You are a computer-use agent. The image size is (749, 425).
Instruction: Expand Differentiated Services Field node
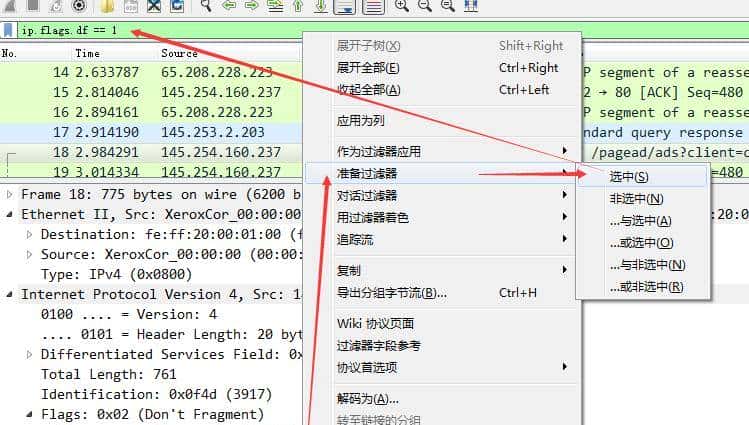[x=29, y=354]
